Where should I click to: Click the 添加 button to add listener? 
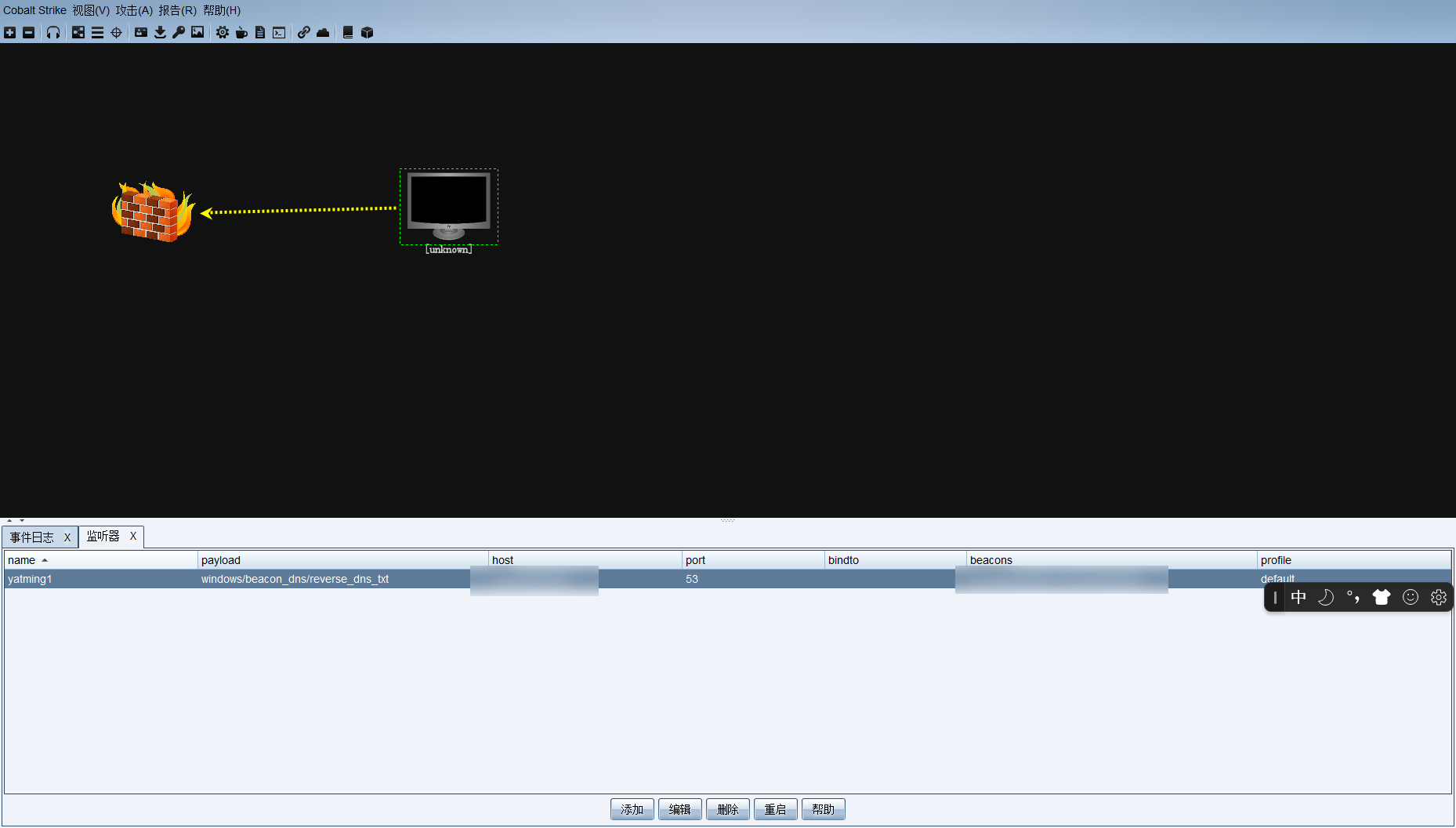(632, 808)
